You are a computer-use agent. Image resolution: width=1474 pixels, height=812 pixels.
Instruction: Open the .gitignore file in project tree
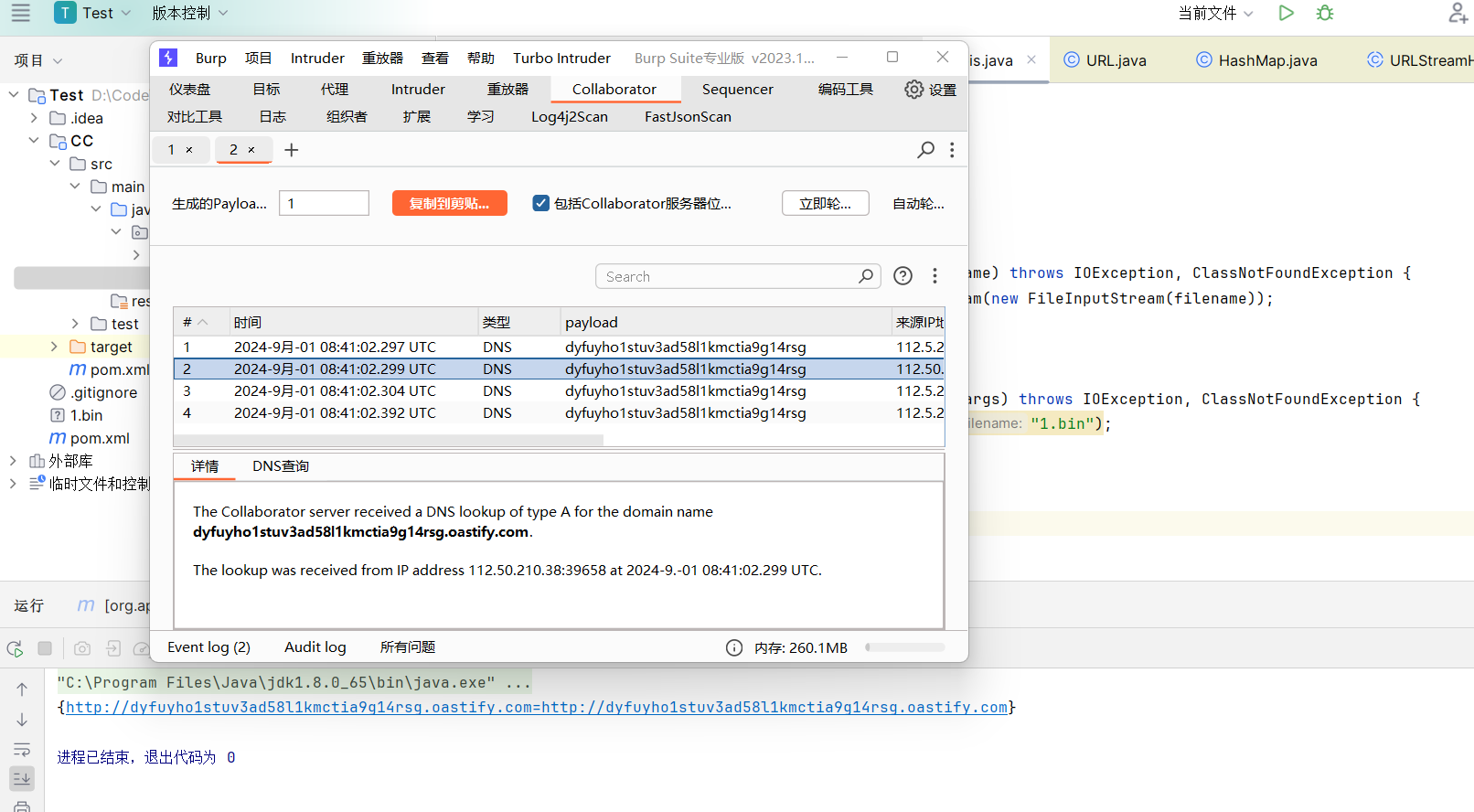(x=104, y=392)
